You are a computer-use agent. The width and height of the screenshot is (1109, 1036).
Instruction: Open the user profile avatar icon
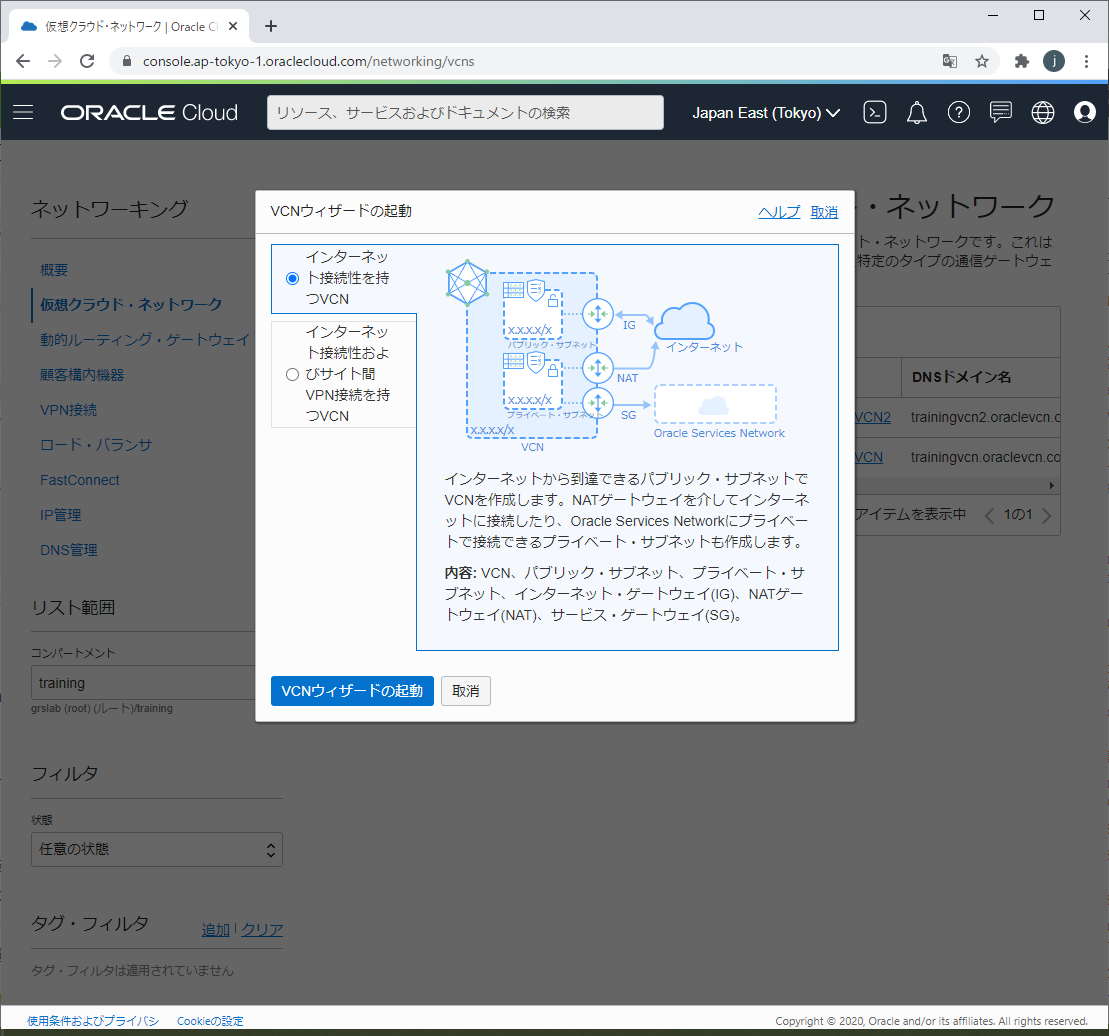click(x=1084, y=112)
